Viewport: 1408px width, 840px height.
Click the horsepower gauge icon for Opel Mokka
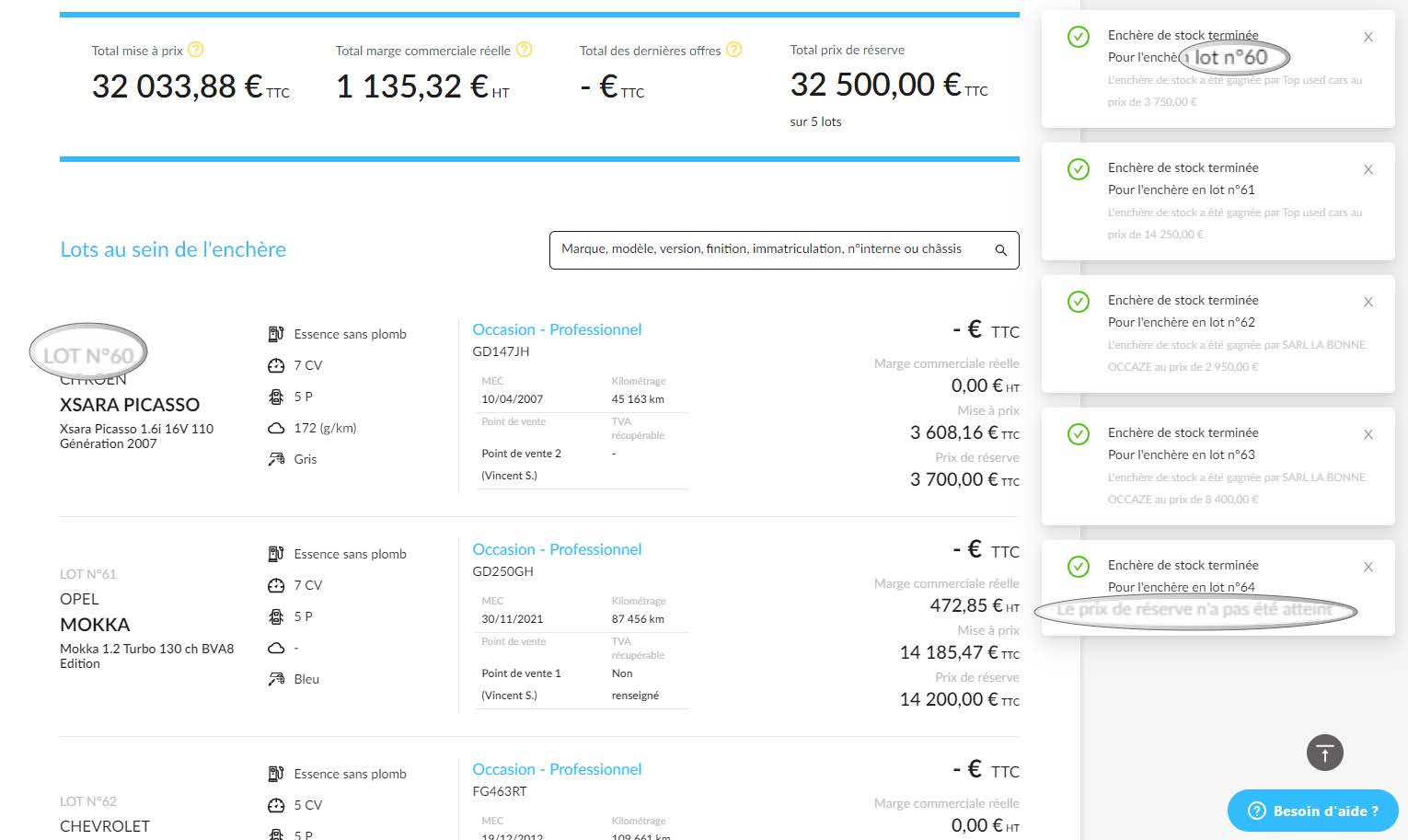275,585
